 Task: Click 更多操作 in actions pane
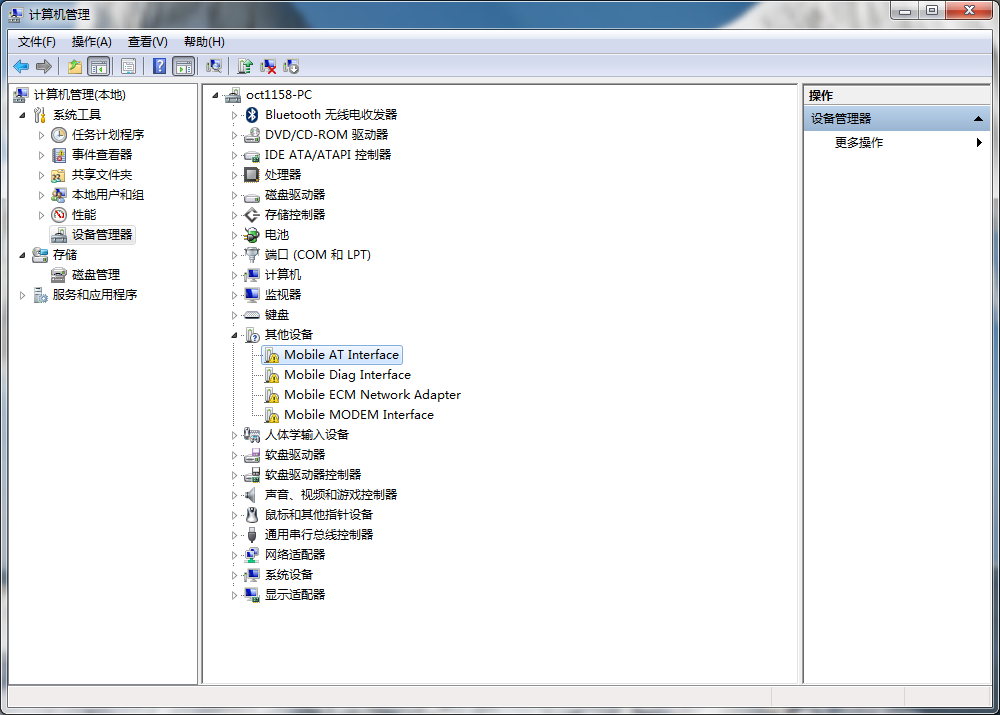tap(859, 143)
